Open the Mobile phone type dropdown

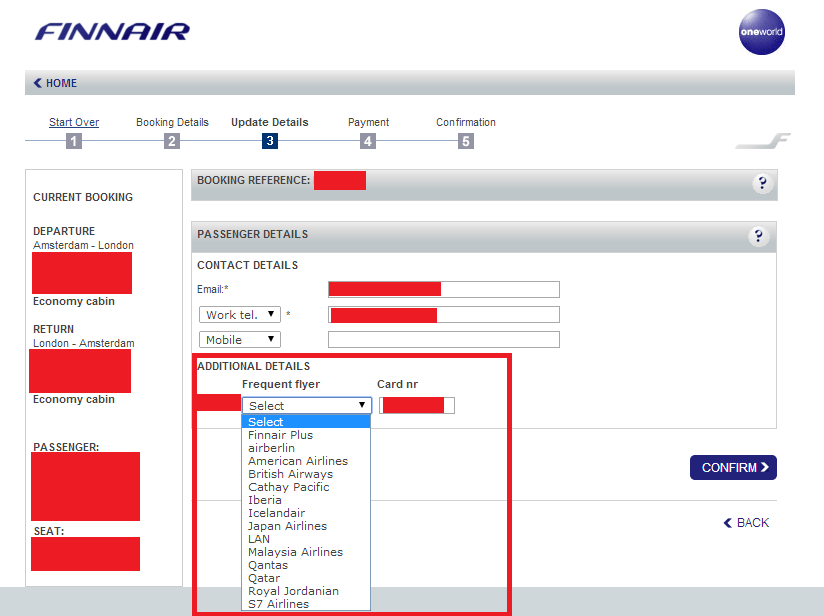(240, 340)
